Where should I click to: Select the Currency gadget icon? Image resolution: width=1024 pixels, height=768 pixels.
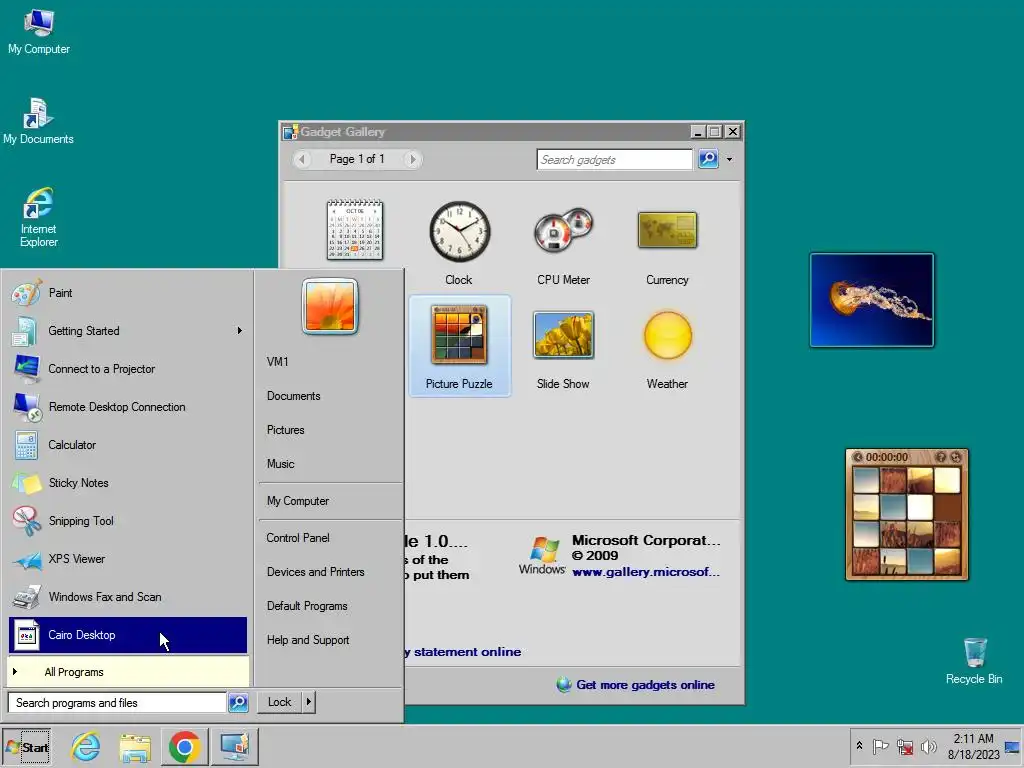667,230
